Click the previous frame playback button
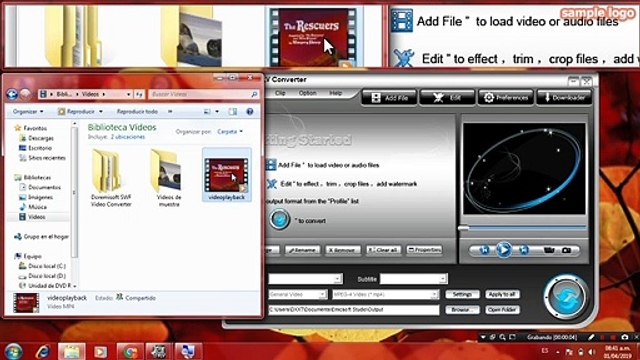This screenshot has height=360, width=640. click(x=484, y=250)
